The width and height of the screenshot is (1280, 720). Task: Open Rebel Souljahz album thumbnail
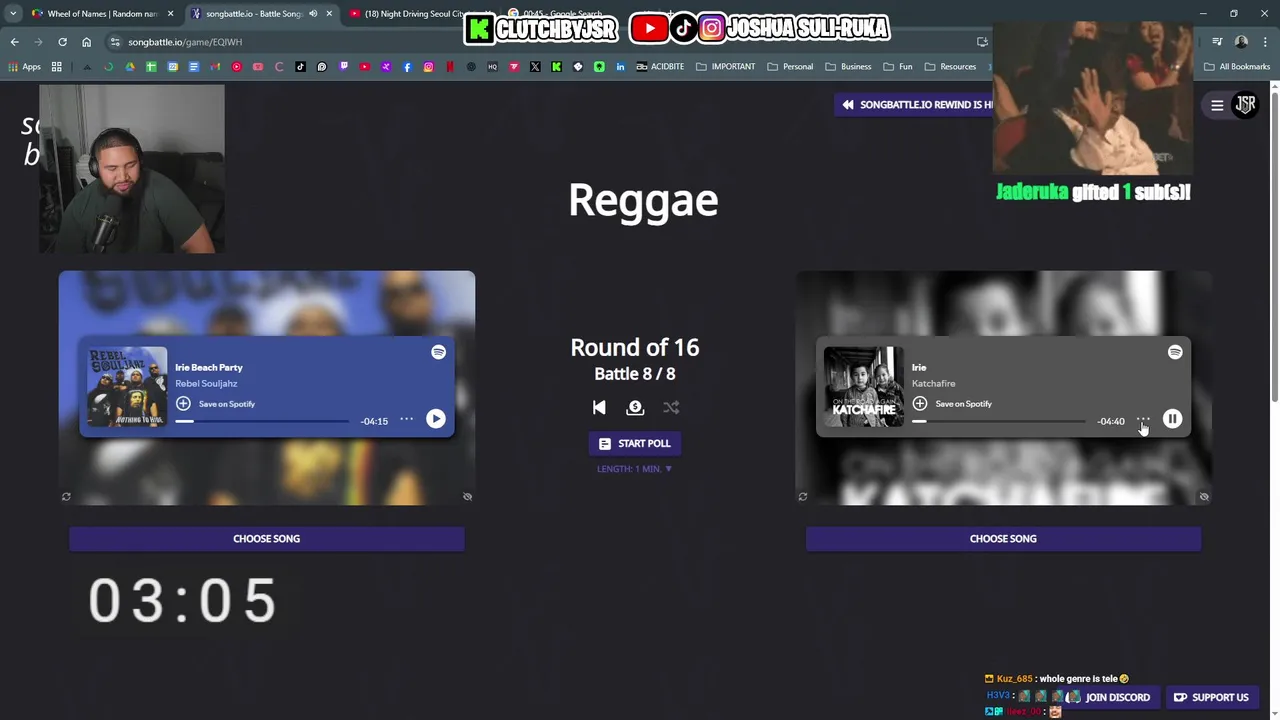click(x=127, y=387)
